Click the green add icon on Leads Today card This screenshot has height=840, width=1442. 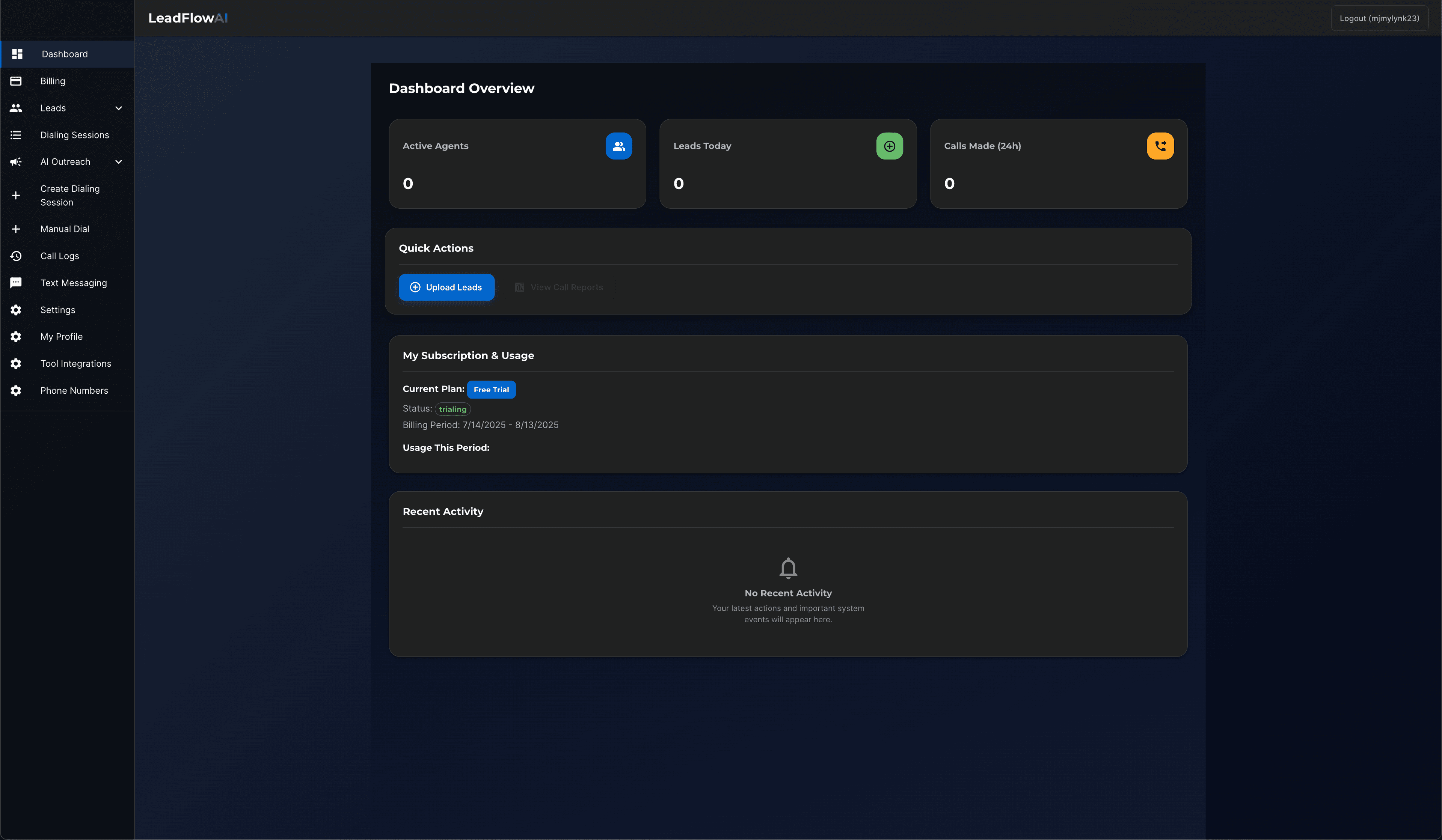point(889,146)
